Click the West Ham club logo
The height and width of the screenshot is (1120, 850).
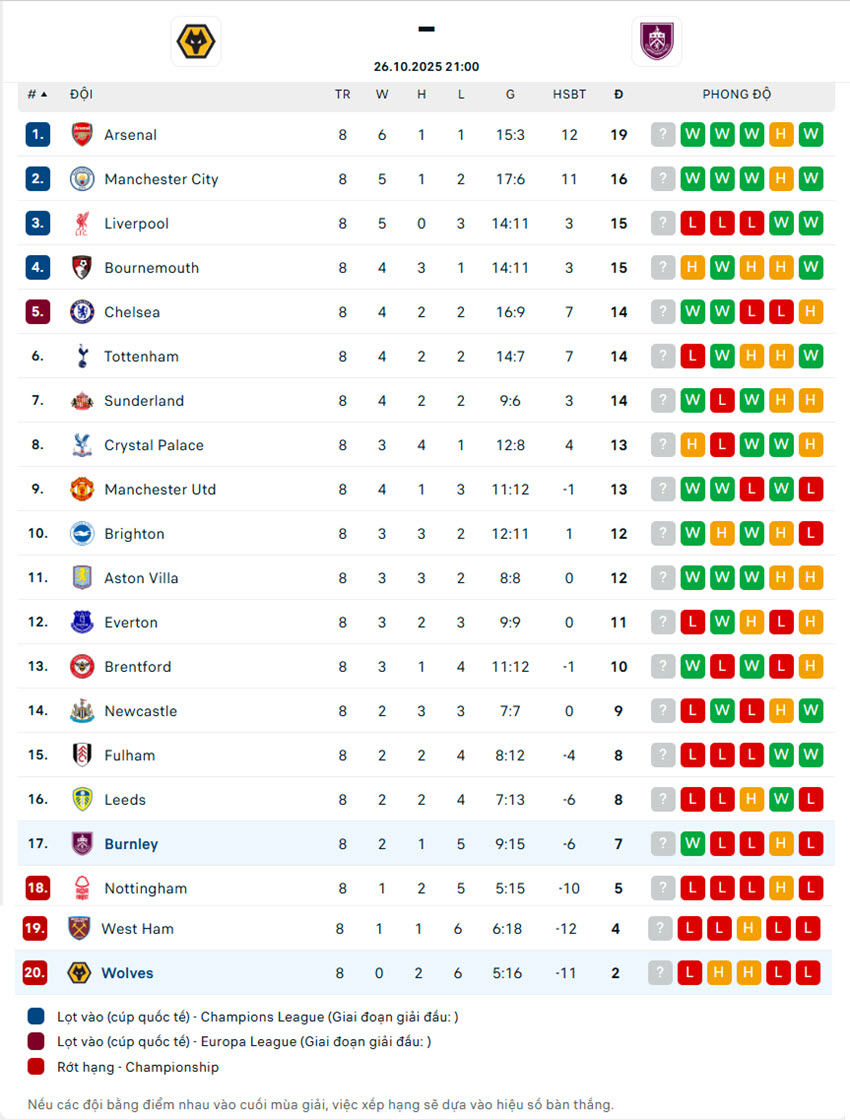tap(79, 929)
